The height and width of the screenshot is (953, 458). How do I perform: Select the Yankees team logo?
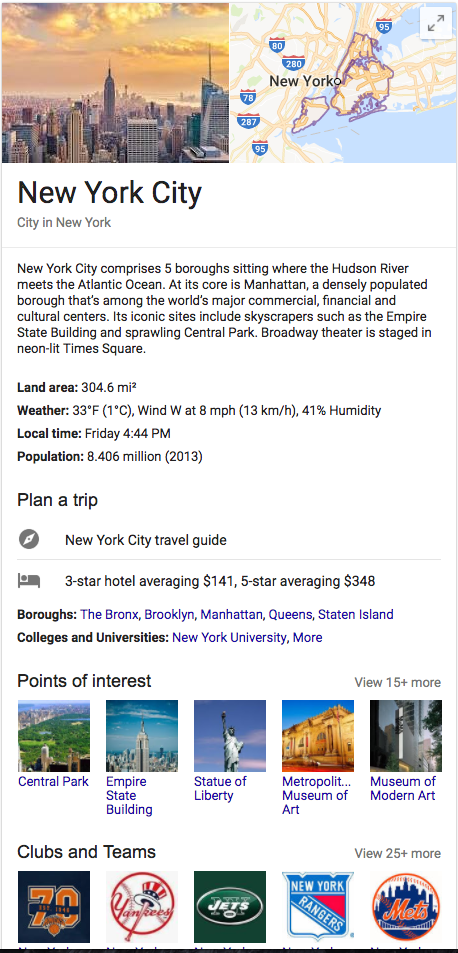[x=142, y=906]
